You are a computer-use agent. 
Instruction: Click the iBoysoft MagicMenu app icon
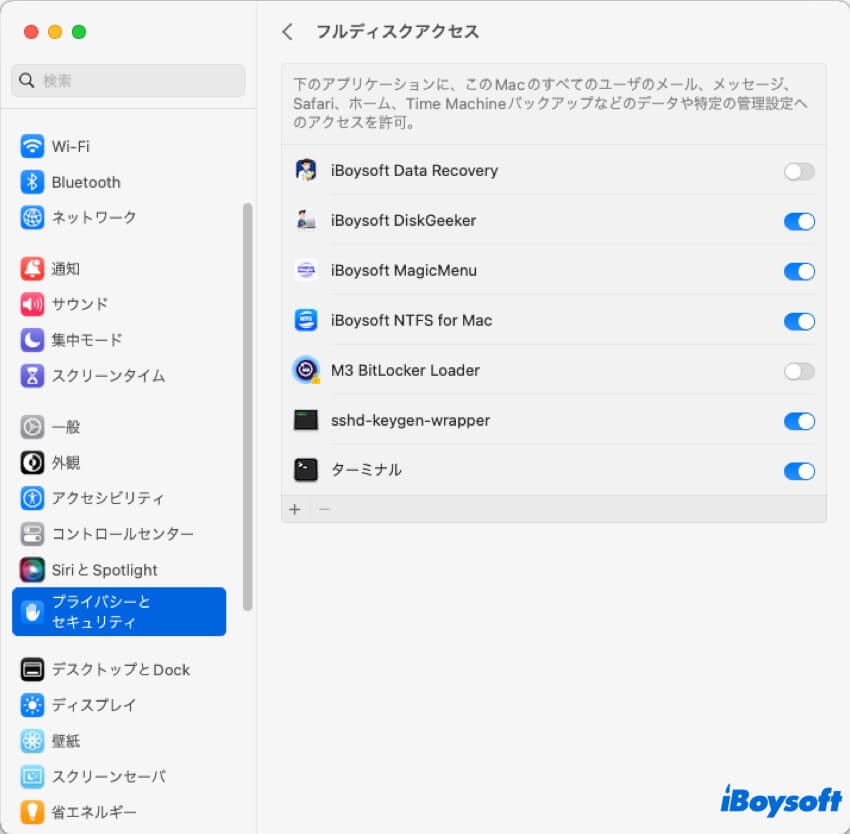pos(306,270)
